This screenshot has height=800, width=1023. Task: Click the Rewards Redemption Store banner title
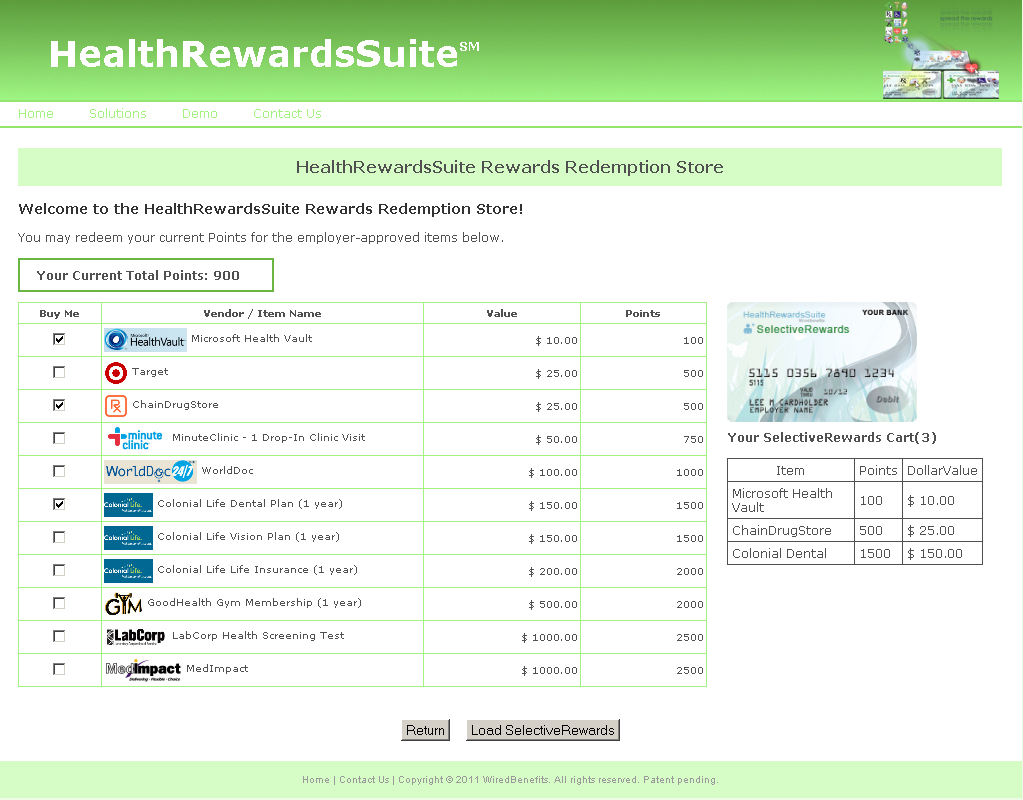click(510, 167)
